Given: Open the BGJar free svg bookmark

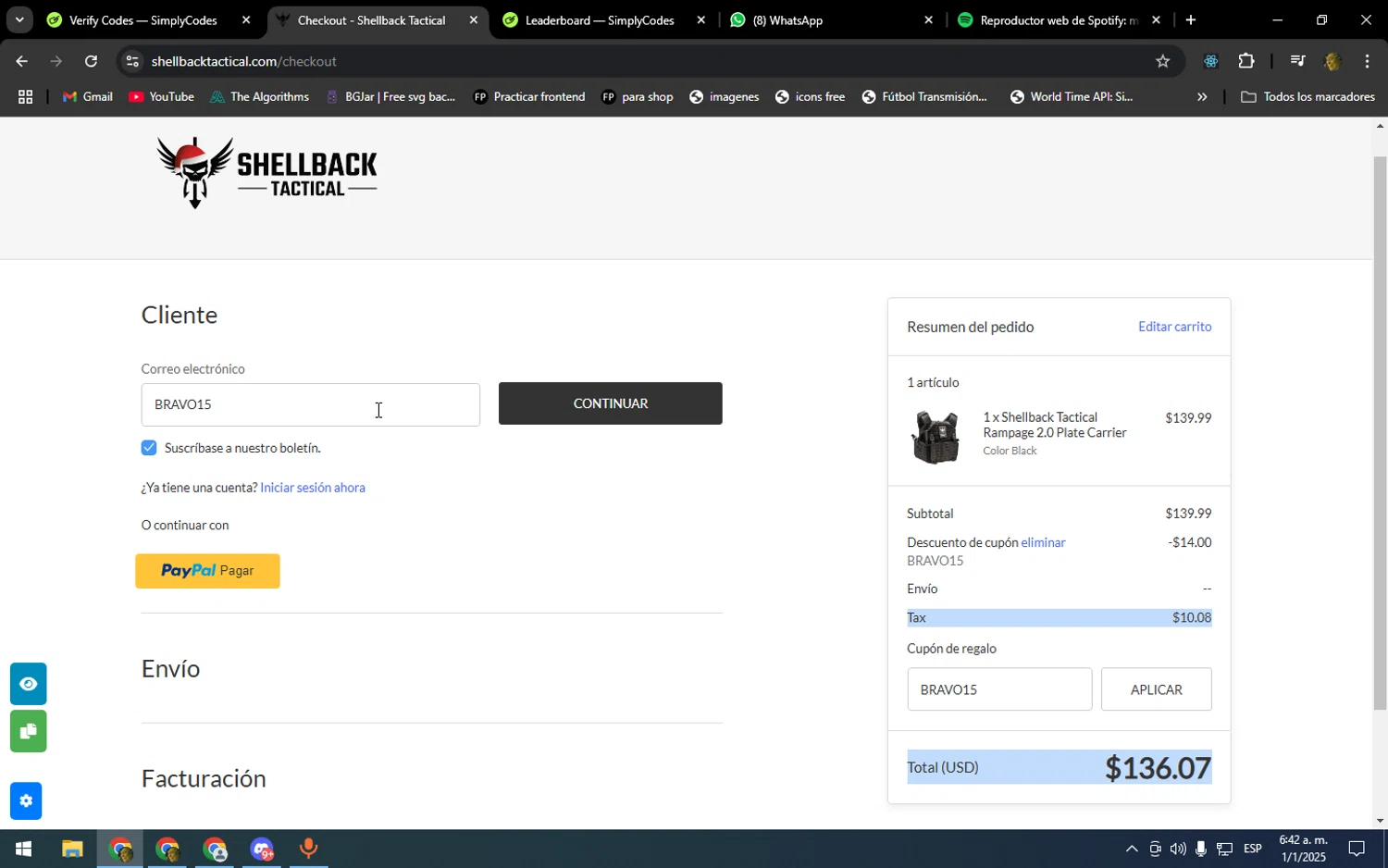Looking at the screenshot, I should (390, 96).
